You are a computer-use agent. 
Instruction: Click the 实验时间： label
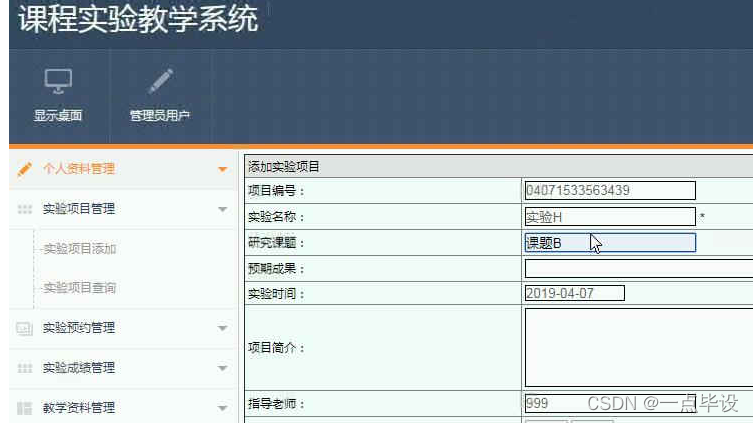pos(276,294)
